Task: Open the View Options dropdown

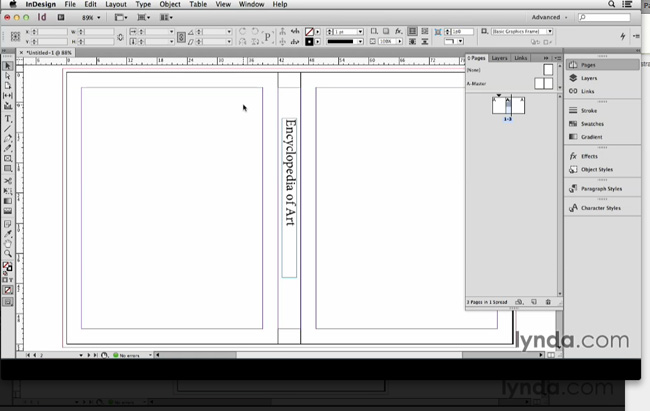Action: 121,17
